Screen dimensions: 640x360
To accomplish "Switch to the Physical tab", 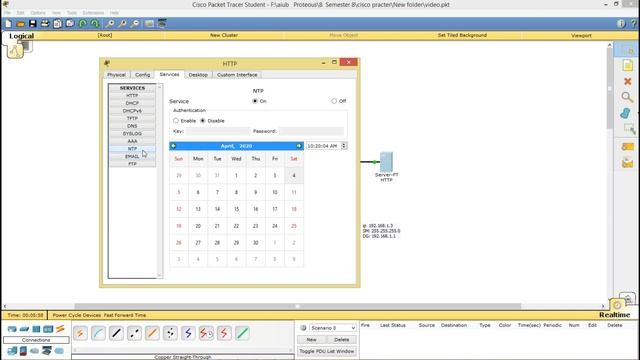I will pyautogui.click(x=116, y=75).
